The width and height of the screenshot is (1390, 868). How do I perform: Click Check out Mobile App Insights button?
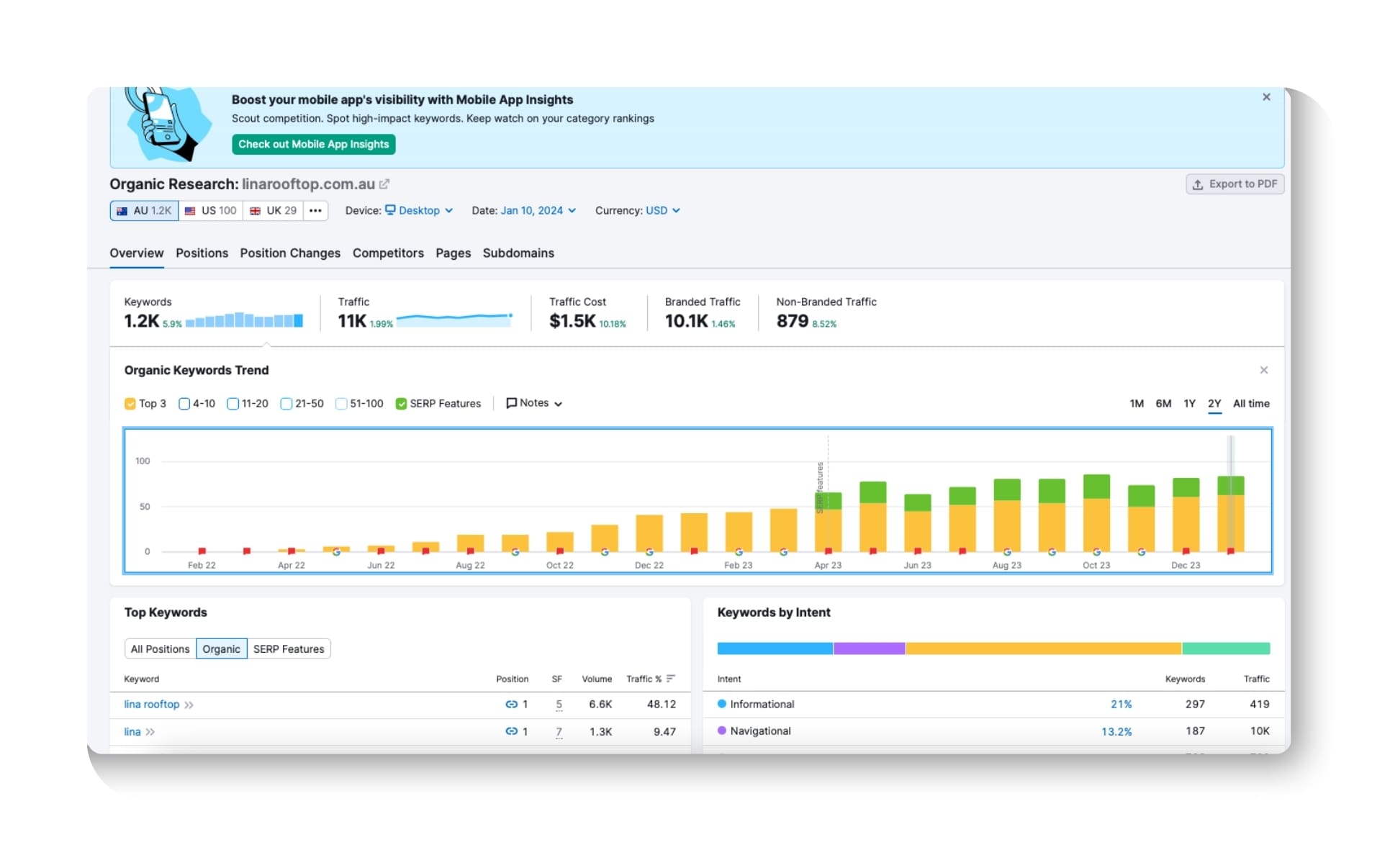tap(313, 145)
